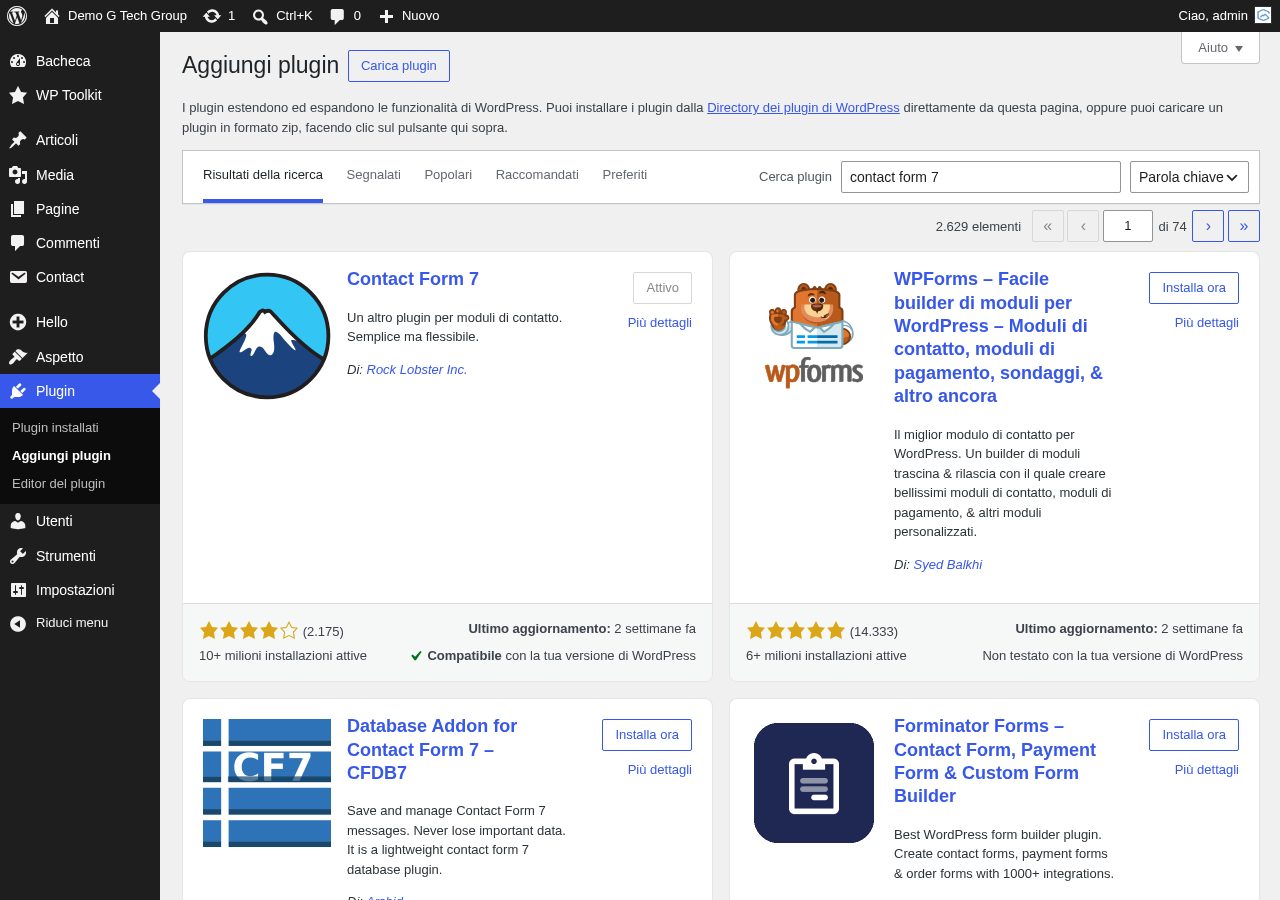The width and height of the screenshot is (1280, 900).
Task: Click admin avatar icon at top right
Action: [x=1263, y=15]
